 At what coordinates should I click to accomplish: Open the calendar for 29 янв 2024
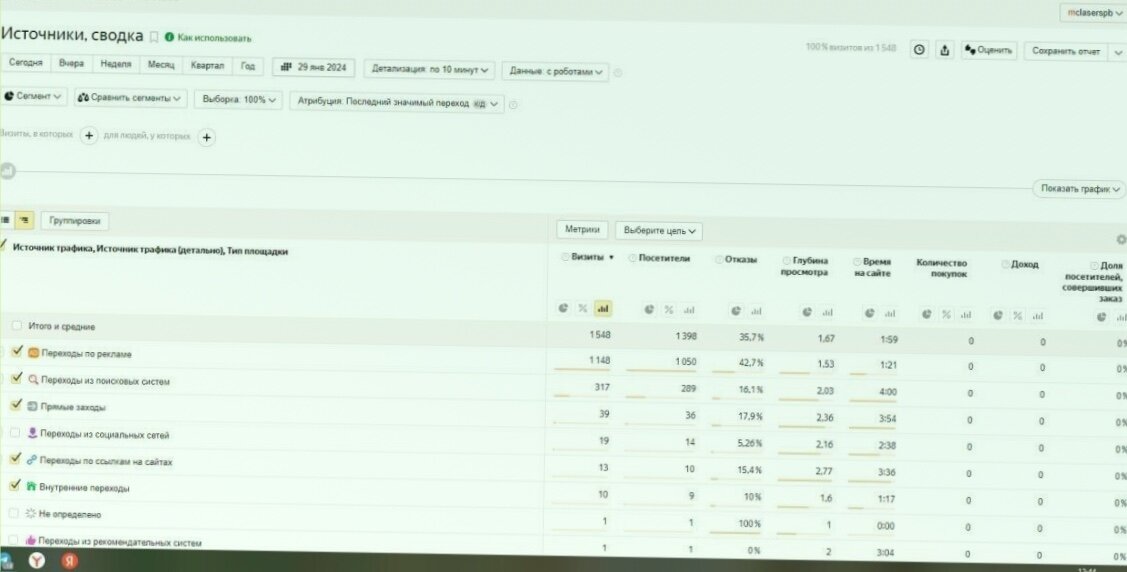[313, 67]
